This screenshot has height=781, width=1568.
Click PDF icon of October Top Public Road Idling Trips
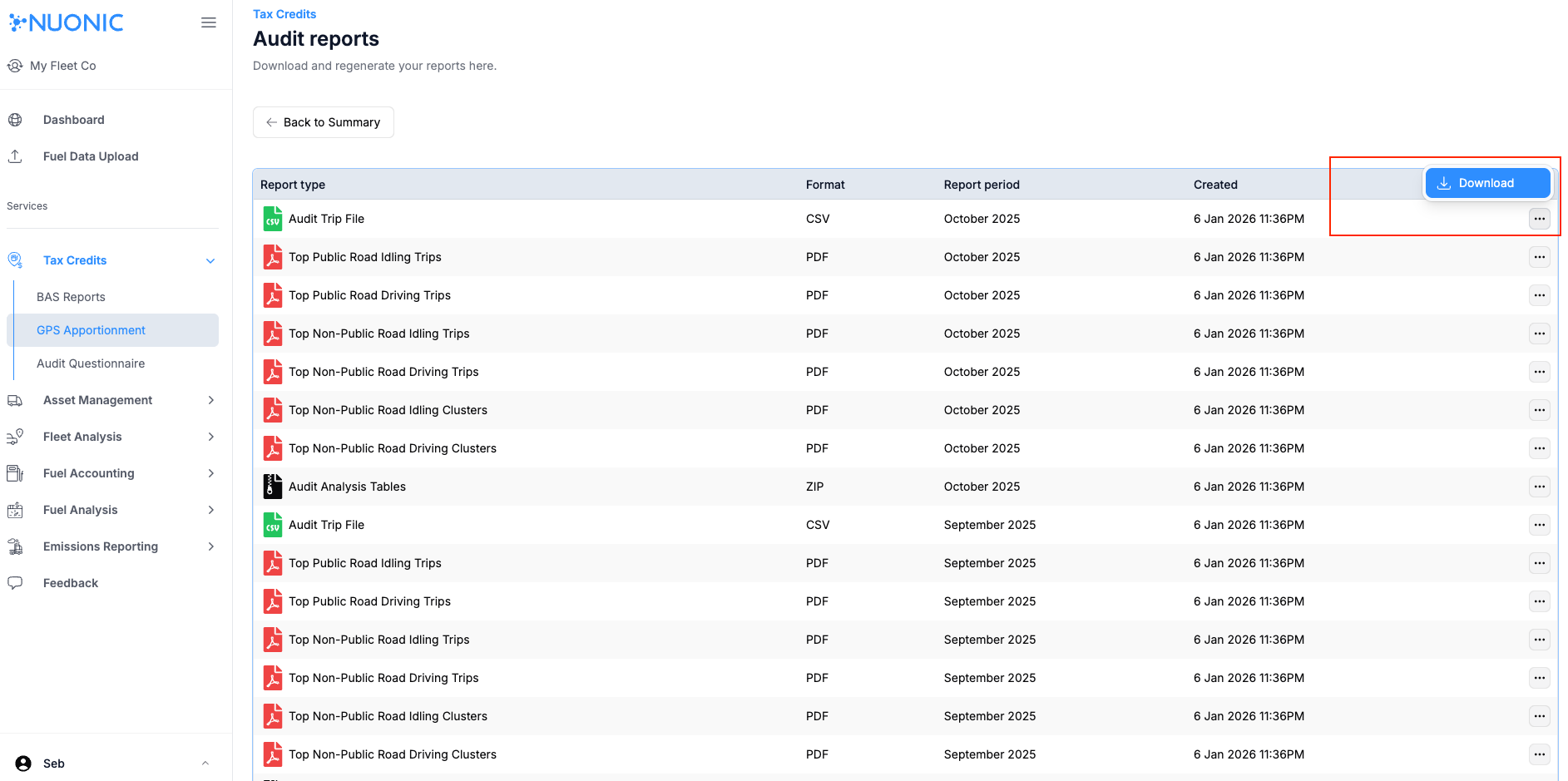273,257
